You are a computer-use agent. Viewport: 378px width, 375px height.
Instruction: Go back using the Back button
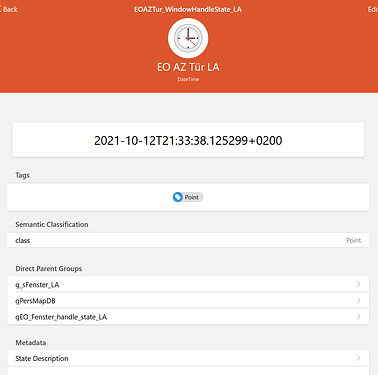[9, 9]
